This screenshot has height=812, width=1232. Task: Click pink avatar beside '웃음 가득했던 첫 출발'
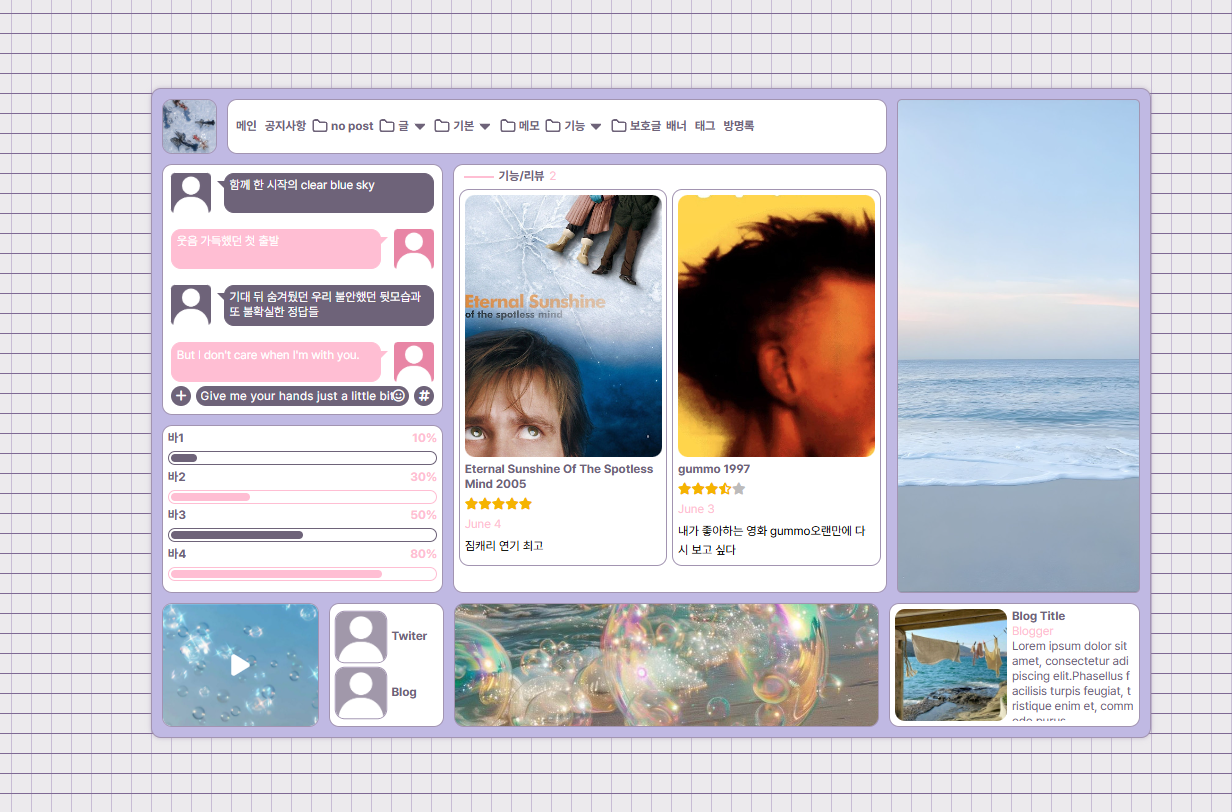point(414,249)
